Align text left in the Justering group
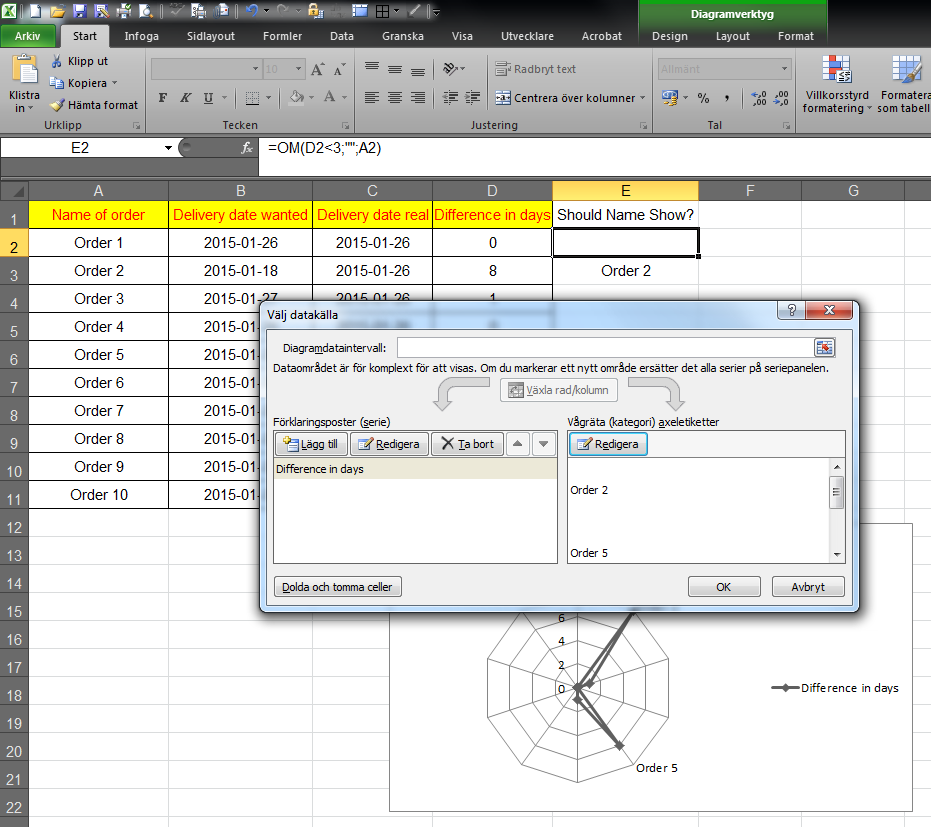The width and height of the screenshot is (931, 827). point(372,97)
